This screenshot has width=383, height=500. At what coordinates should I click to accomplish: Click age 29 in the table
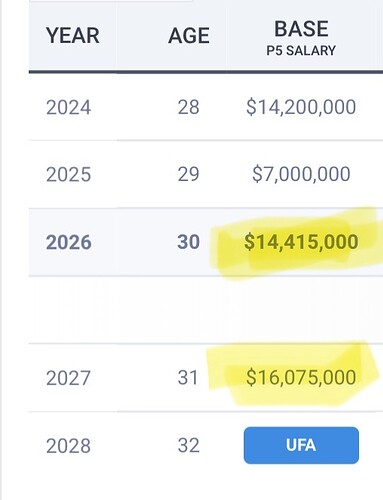coord(188,174)
